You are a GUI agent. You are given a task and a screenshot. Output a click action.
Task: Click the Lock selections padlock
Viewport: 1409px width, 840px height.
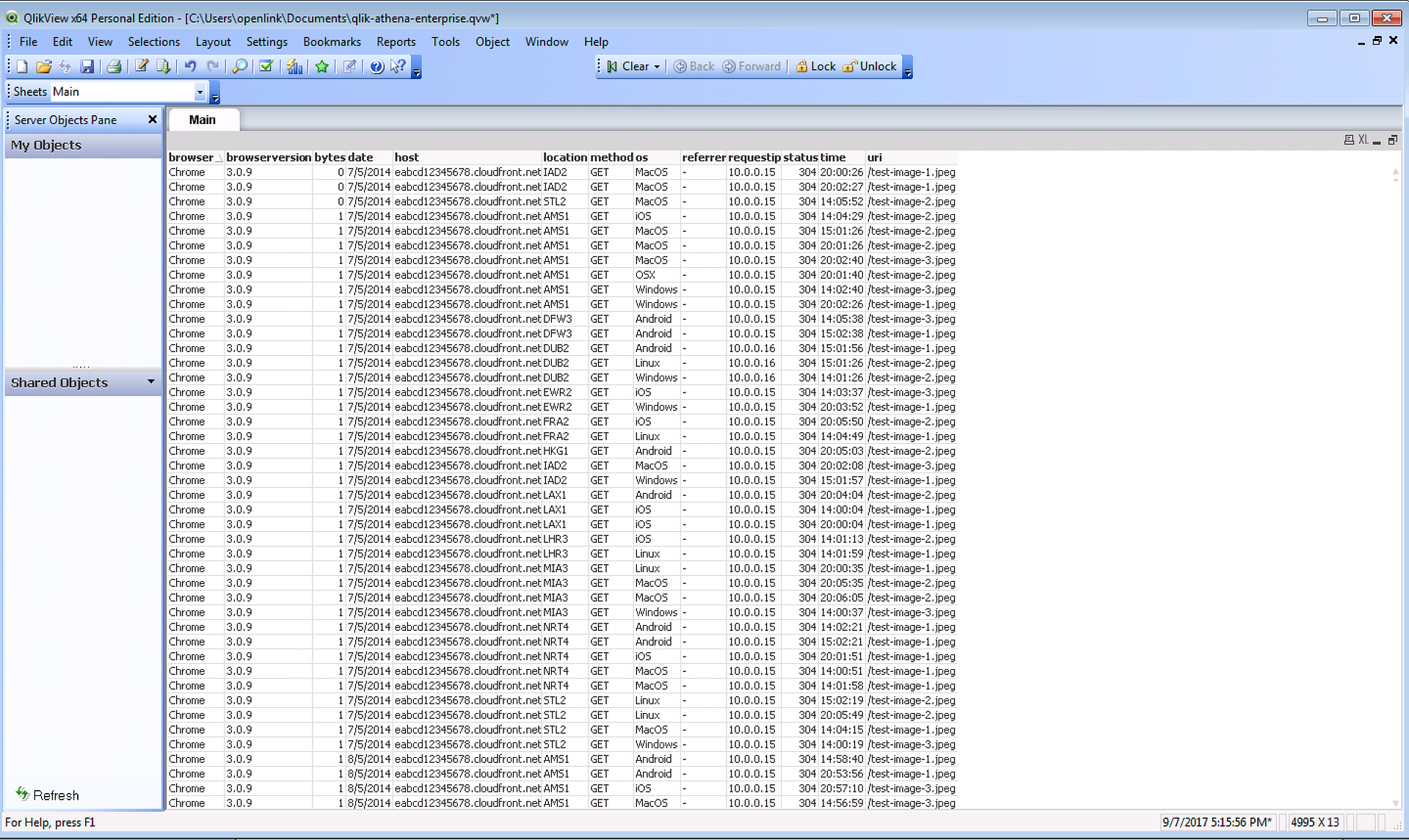tap(802, 67)
